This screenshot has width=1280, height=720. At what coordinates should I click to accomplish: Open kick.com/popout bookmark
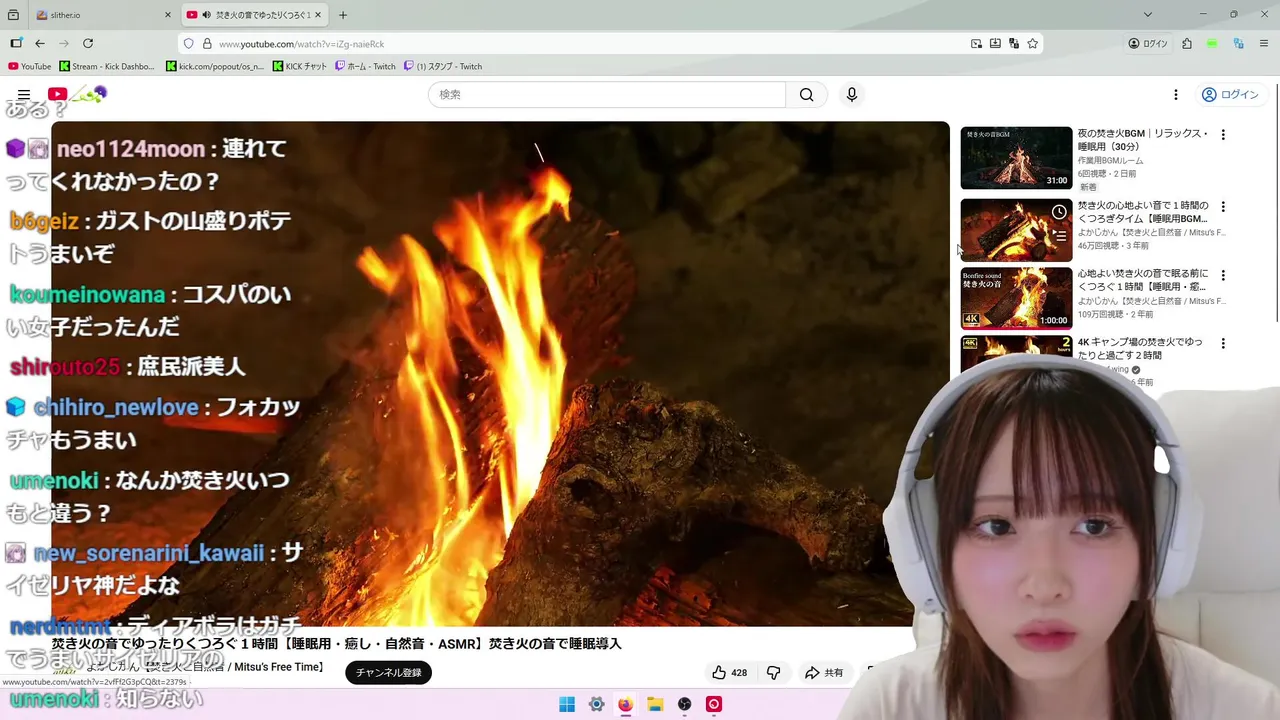[x=215, y=66]
